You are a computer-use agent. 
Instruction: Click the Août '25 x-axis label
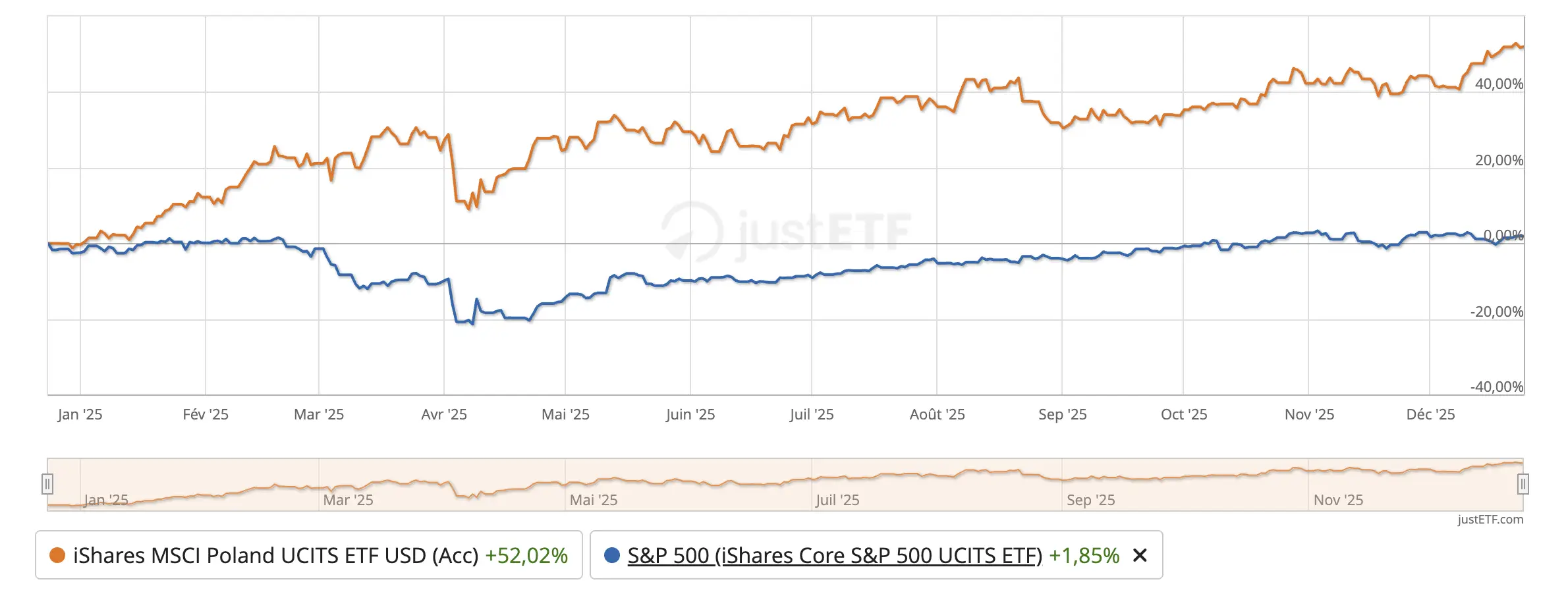937,414
